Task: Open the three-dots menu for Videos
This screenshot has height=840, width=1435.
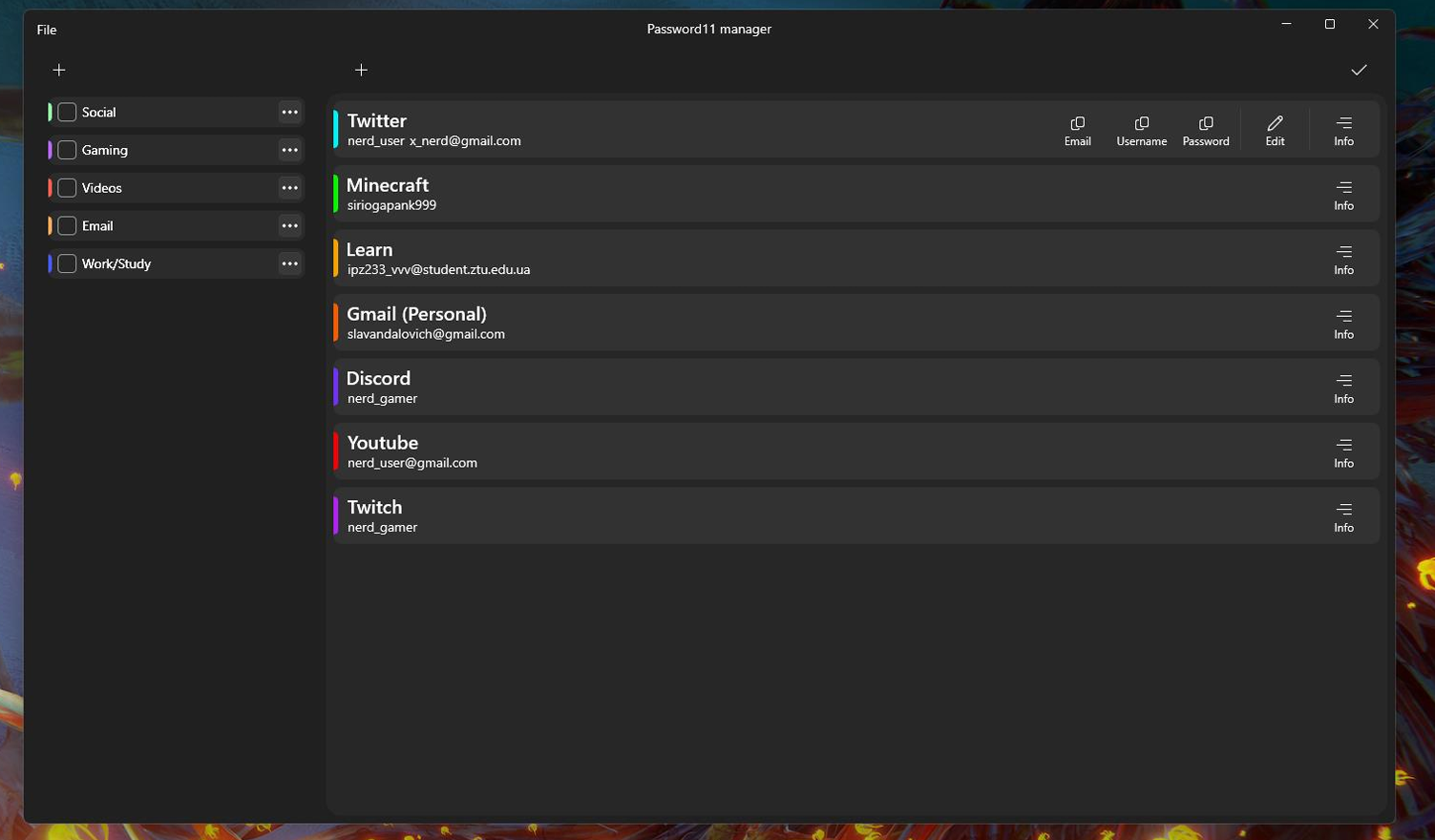Action: click(x=289, y=188)
